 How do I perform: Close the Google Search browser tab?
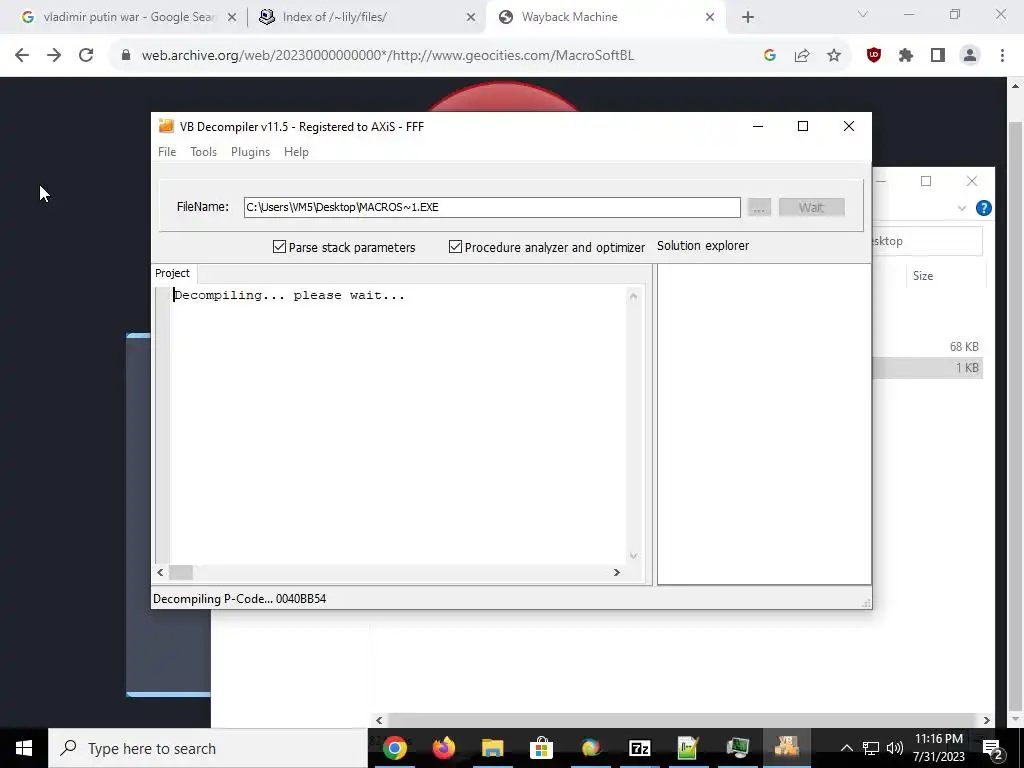pos(232,18)
